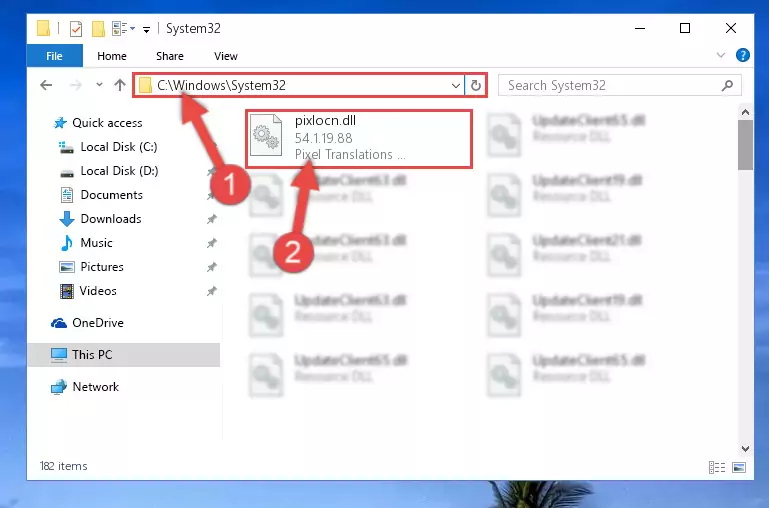
Task: Click the folder icon in the address bar
Action: [x=145, y=85]
